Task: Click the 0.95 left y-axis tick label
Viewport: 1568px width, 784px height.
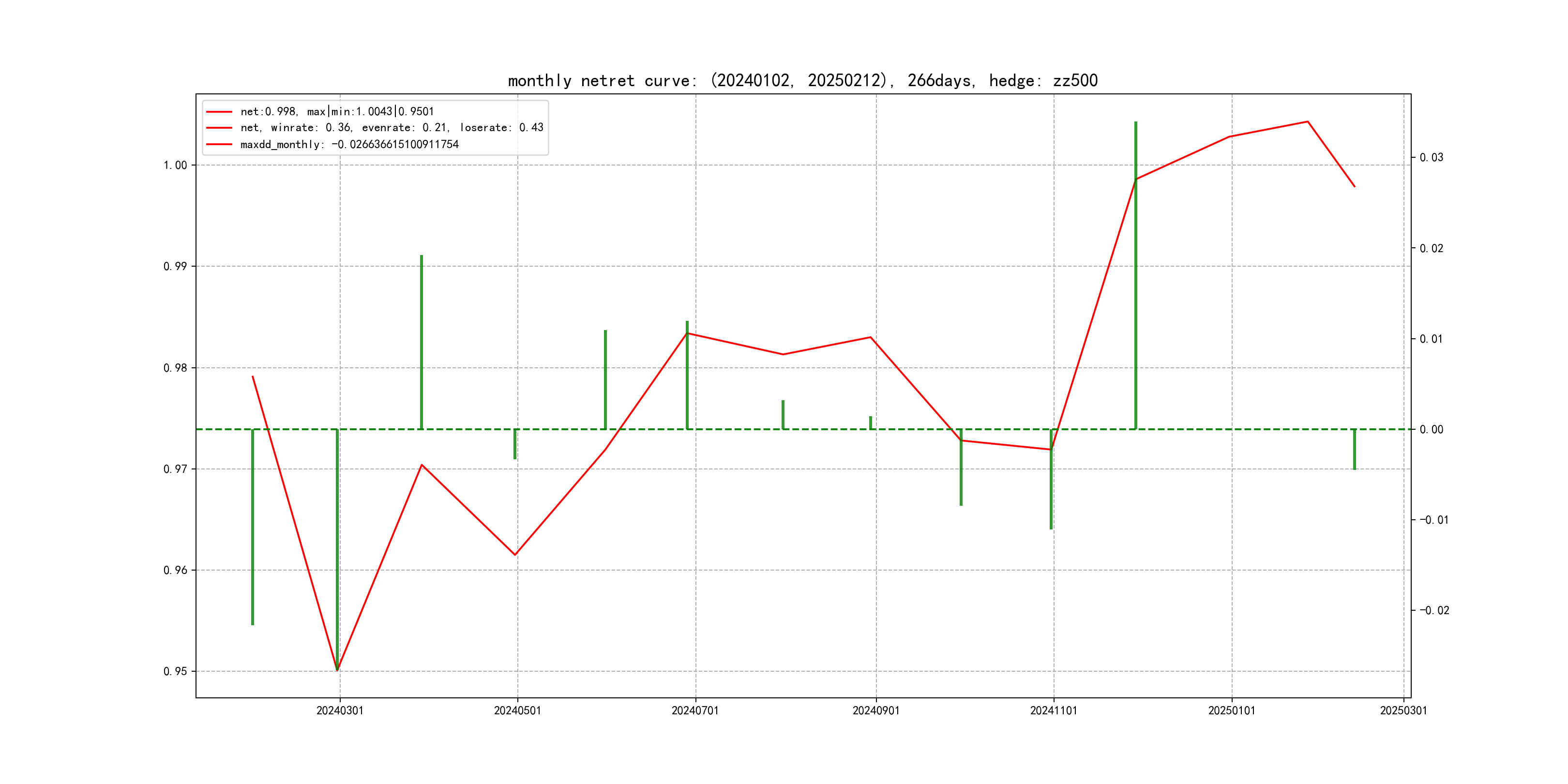Action: click(175, 671)
